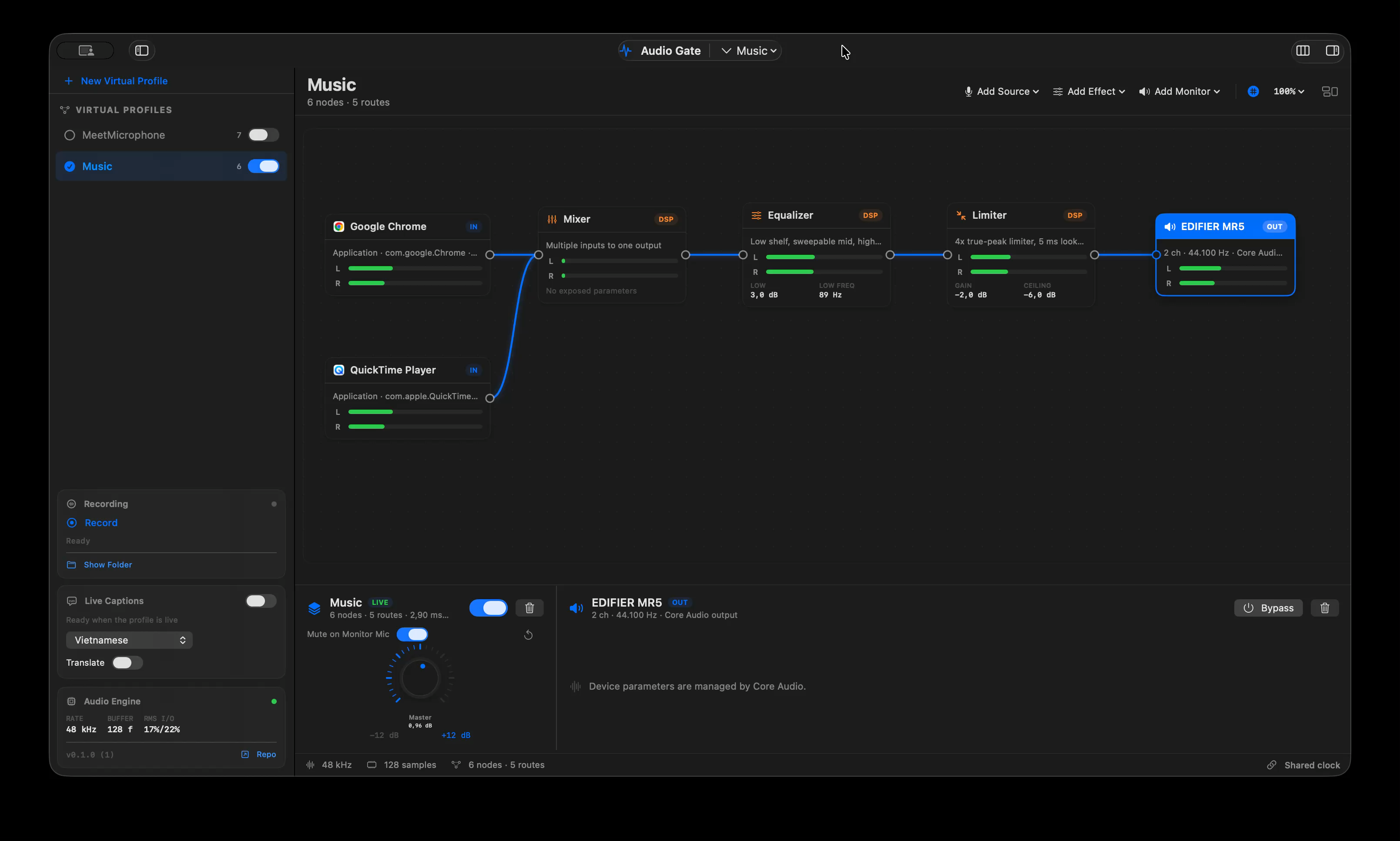
Task: Start recording with the Record button
Action: tap(92, 523)
